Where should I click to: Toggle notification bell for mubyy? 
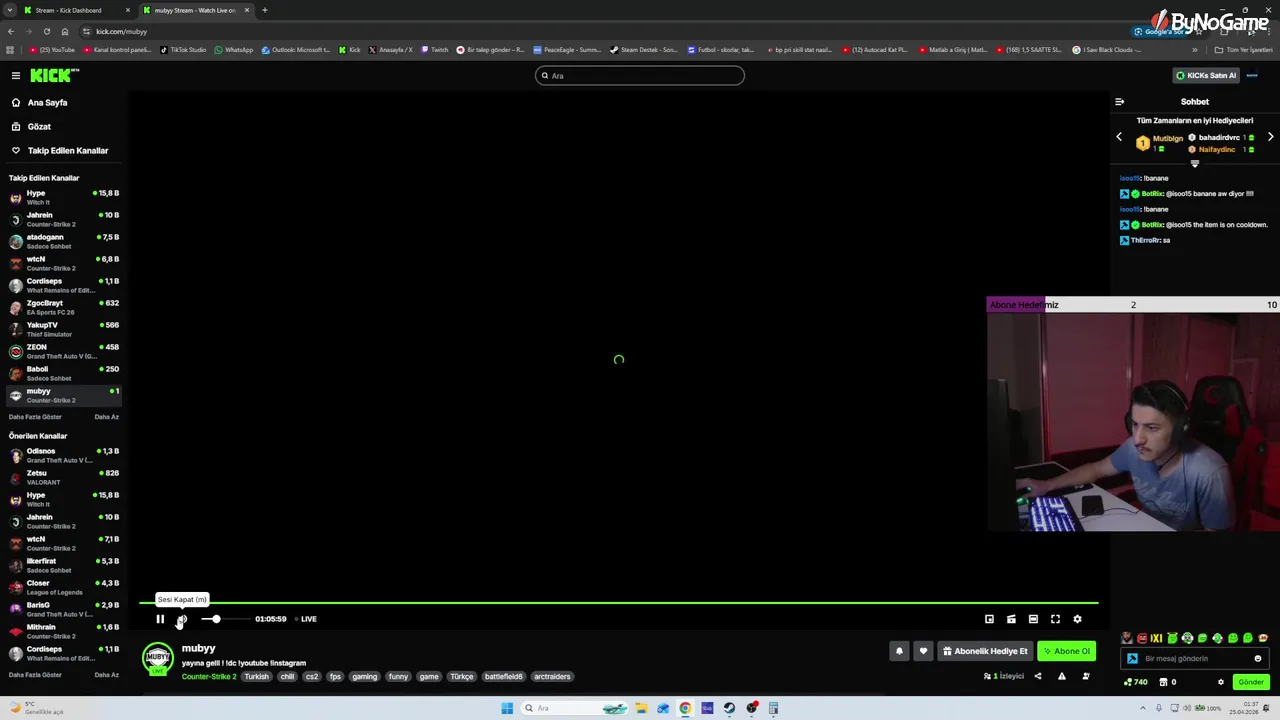click(x=899, y=651)
